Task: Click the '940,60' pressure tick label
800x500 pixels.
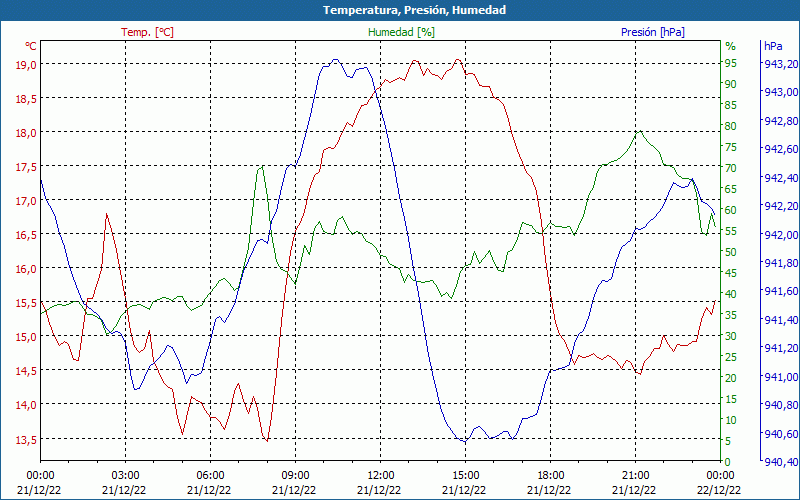Action: [781, 434]
